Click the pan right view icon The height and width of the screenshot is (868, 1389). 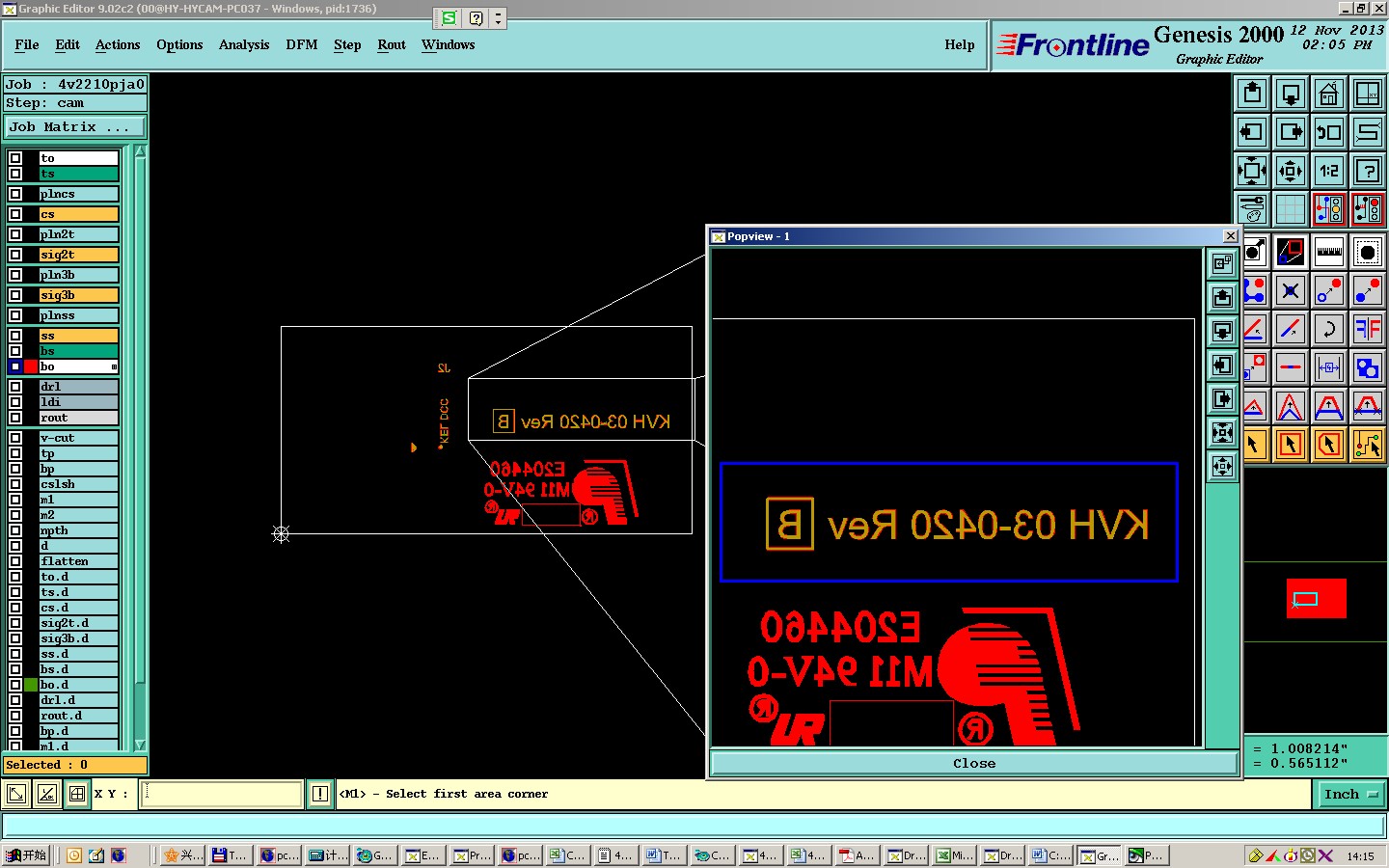tap(1291, 132)
